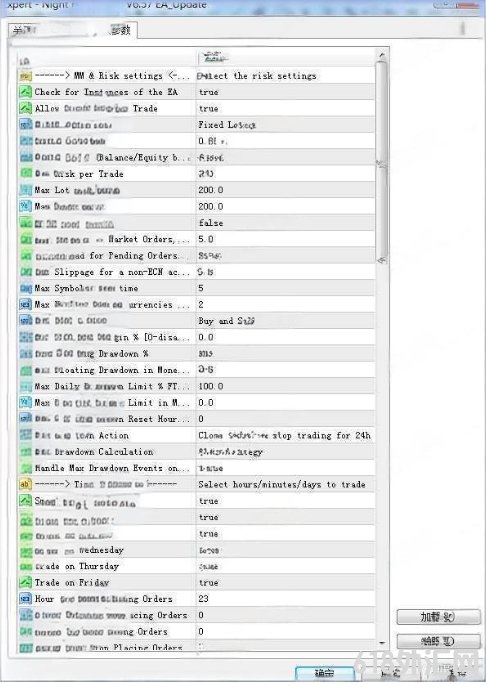
Task: Click the ab icon on Time settings header row
Action: click(x=25, y=484)
